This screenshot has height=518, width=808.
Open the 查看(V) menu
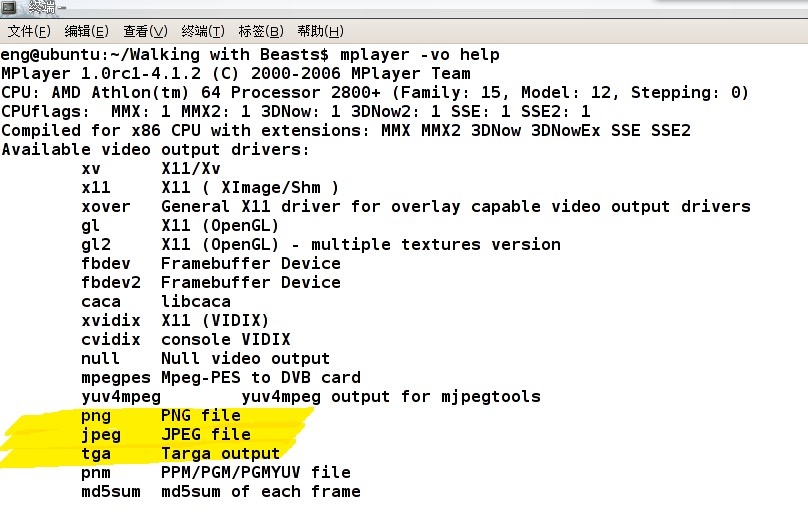click(145, 31)
